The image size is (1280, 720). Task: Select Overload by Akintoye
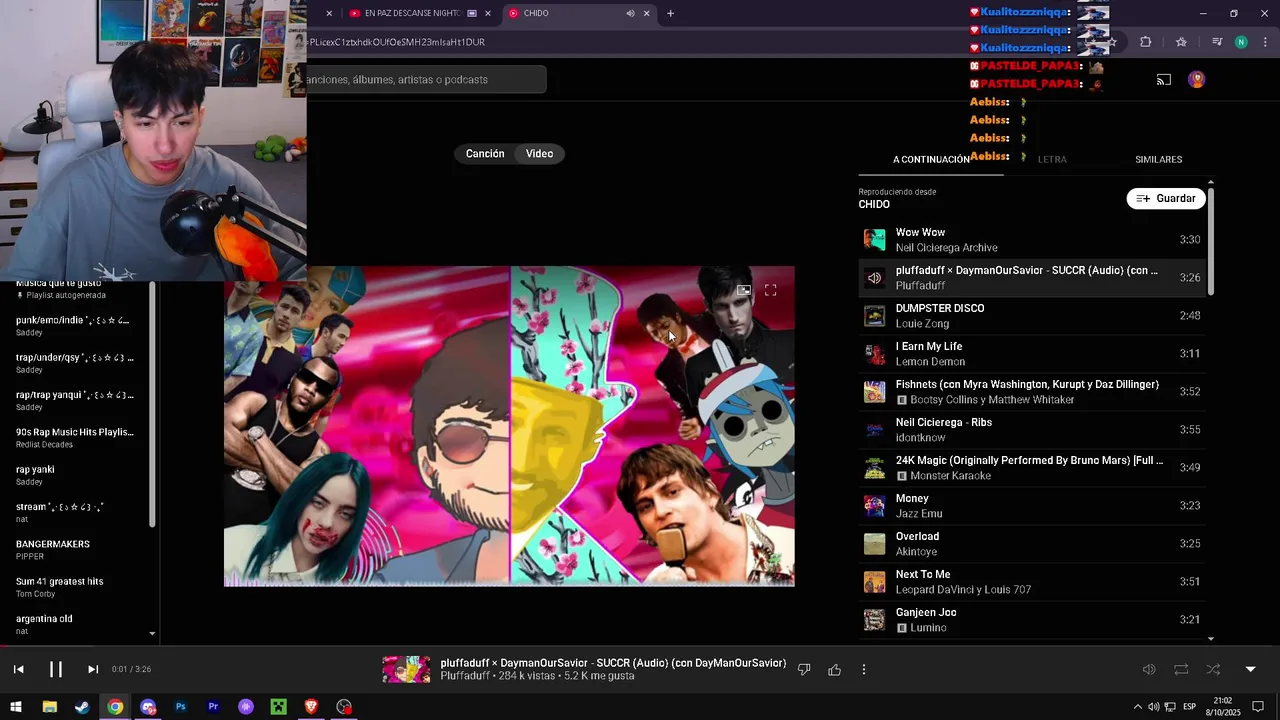[x=1032, y=544]
